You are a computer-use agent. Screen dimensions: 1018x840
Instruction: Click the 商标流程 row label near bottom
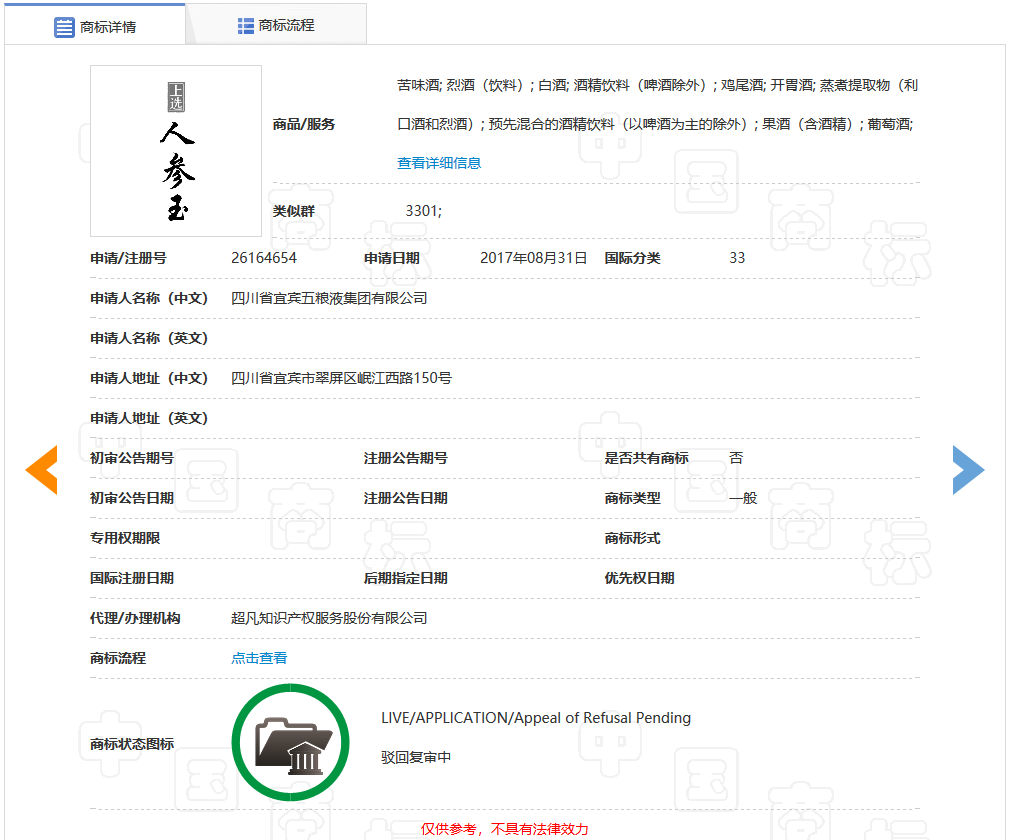click(118, 658)
